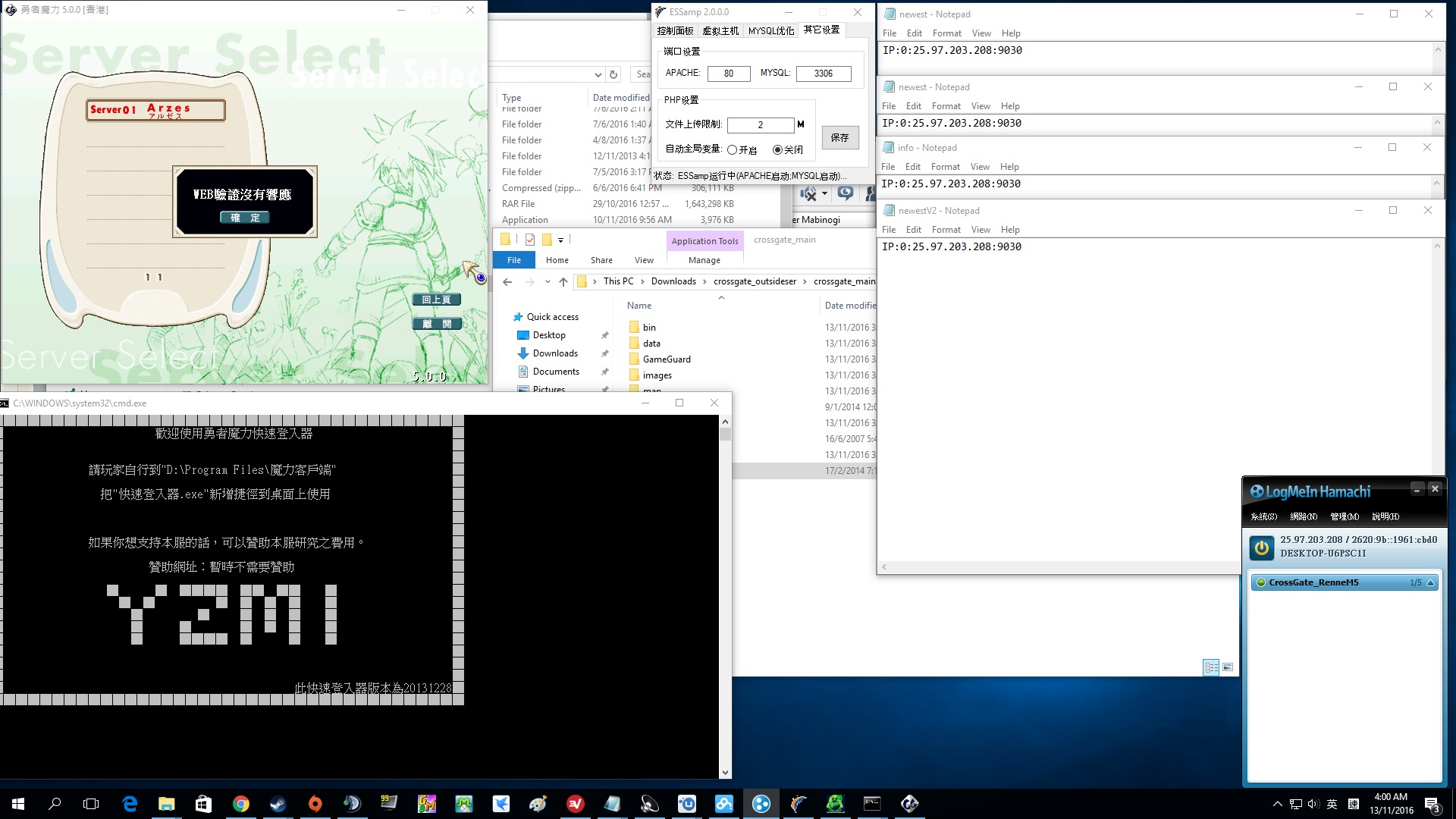
Task: Open the address bar history dropdown in the back Explorer window
Action: [x=598, y=74]
